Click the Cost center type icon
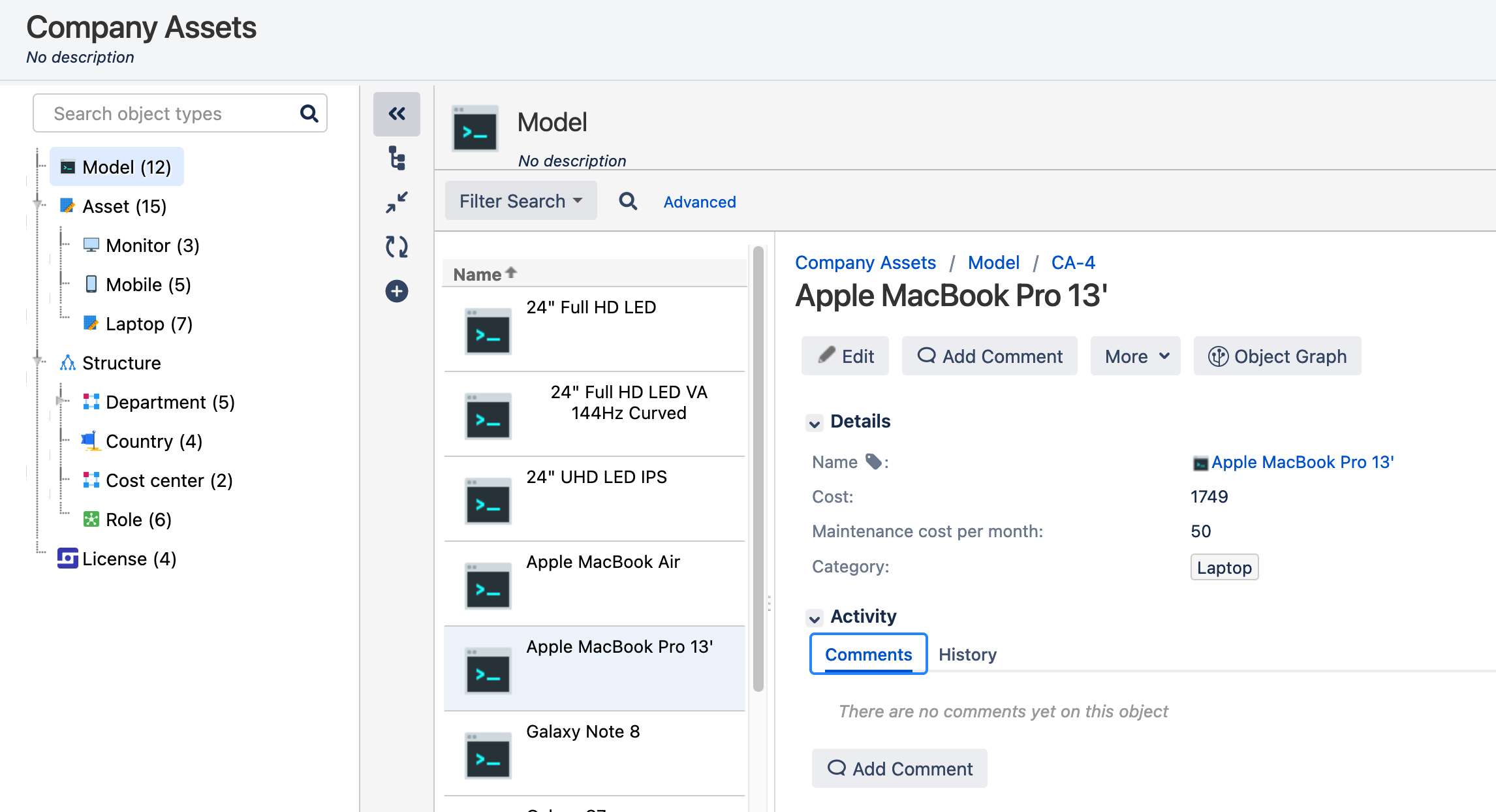 (x=91, y=480)
